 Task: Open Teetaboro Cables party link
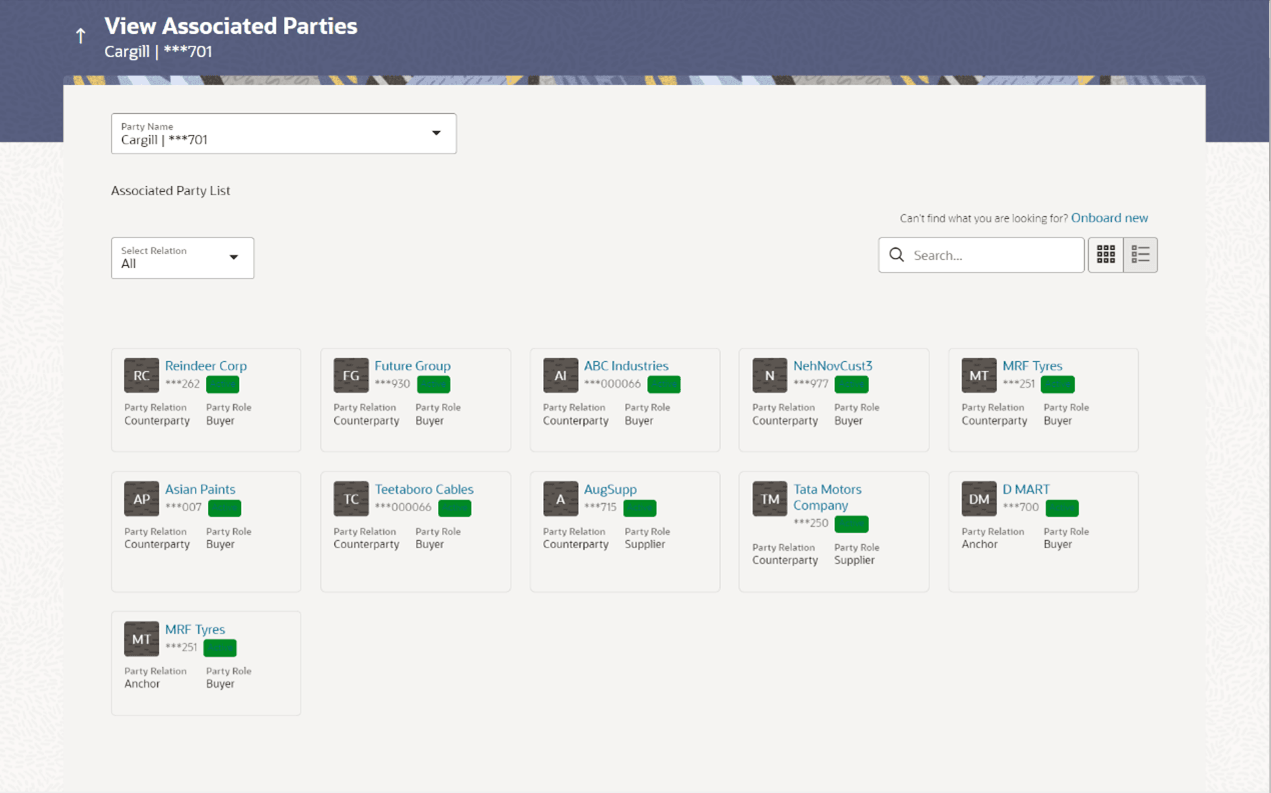tap(424, 489)
